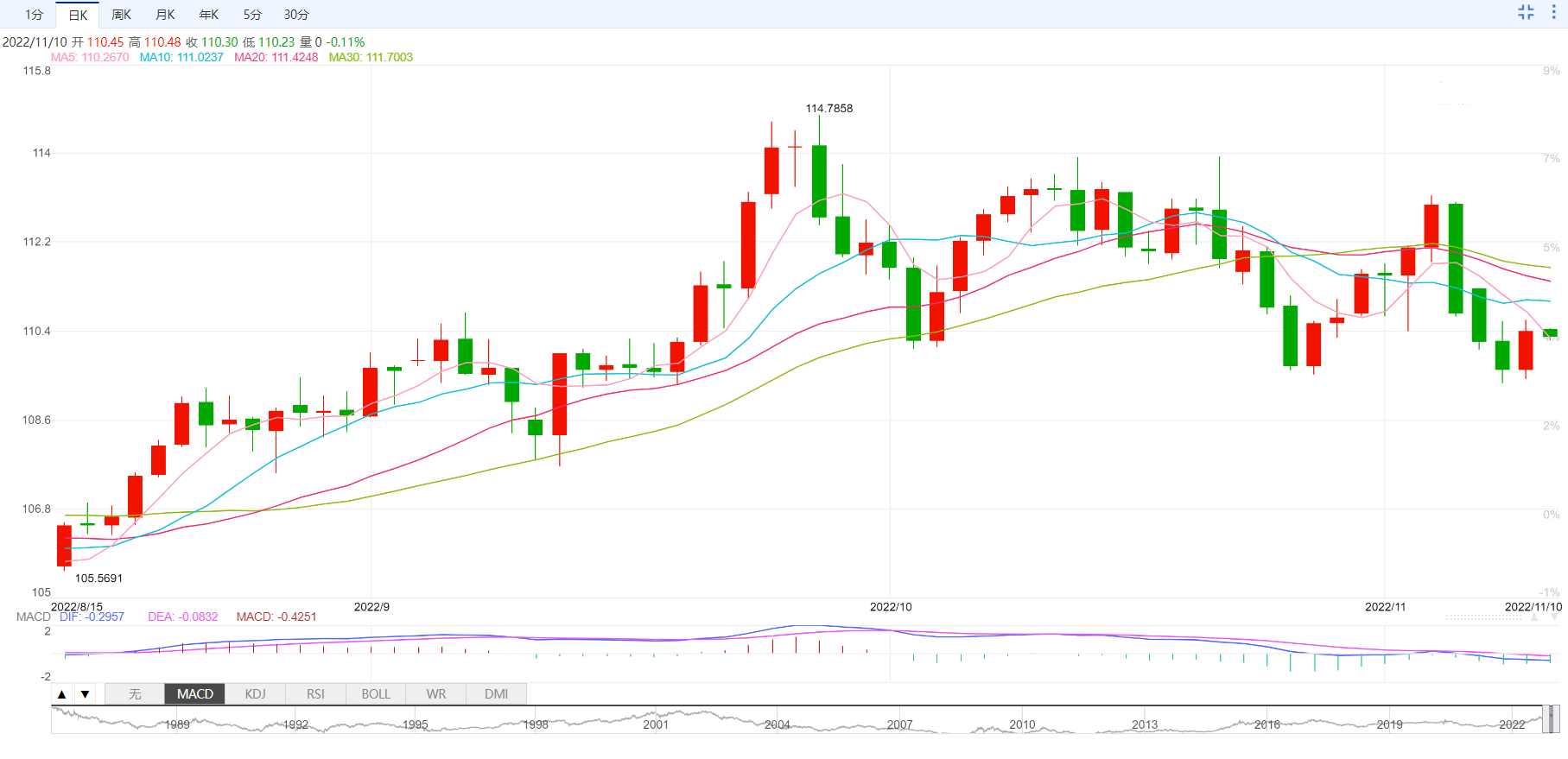Switch indicator to RSI

pyautogui.click(x=315, y=694)
